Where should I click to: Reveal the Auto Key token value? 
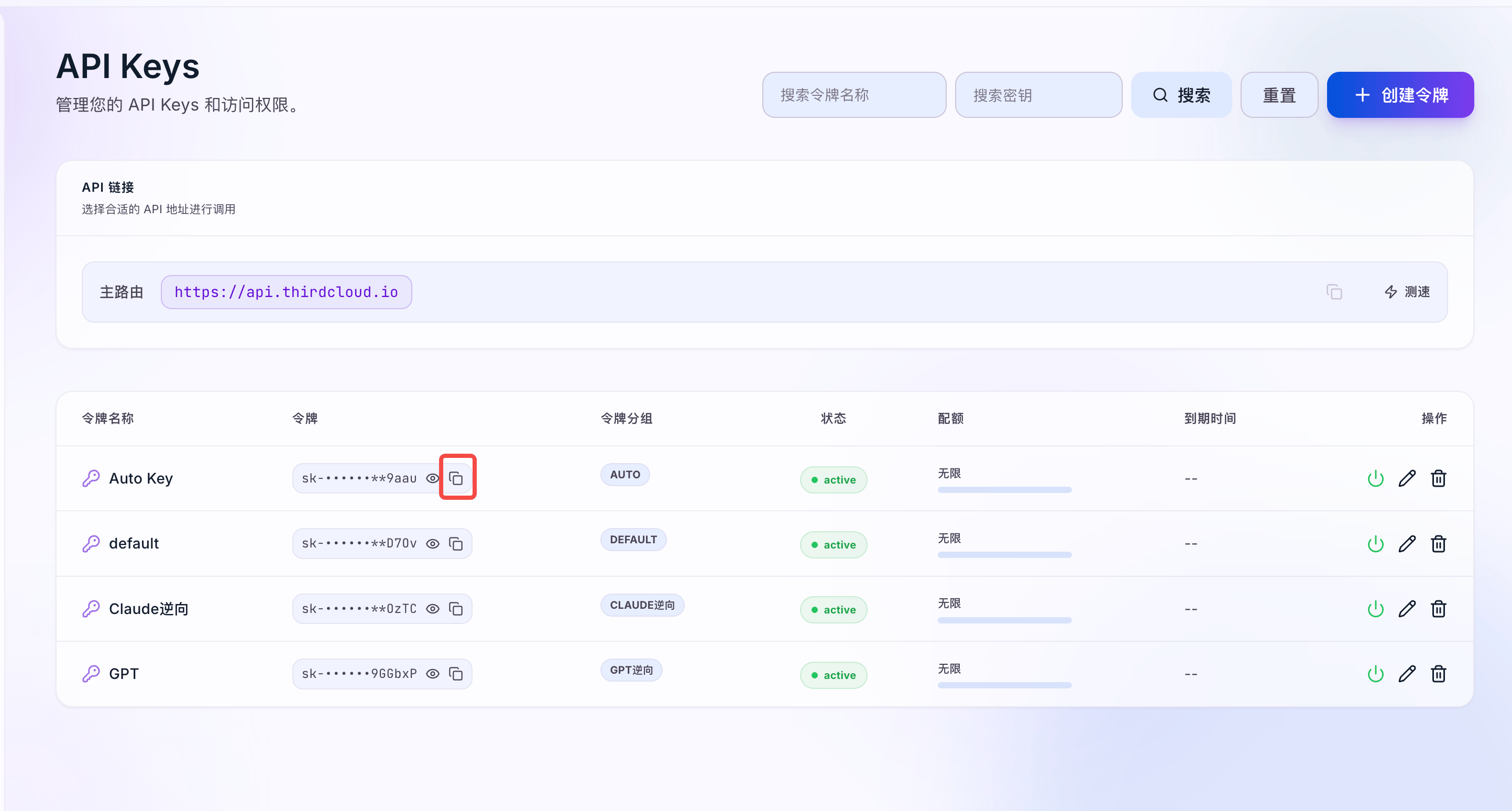pos(433,478)
